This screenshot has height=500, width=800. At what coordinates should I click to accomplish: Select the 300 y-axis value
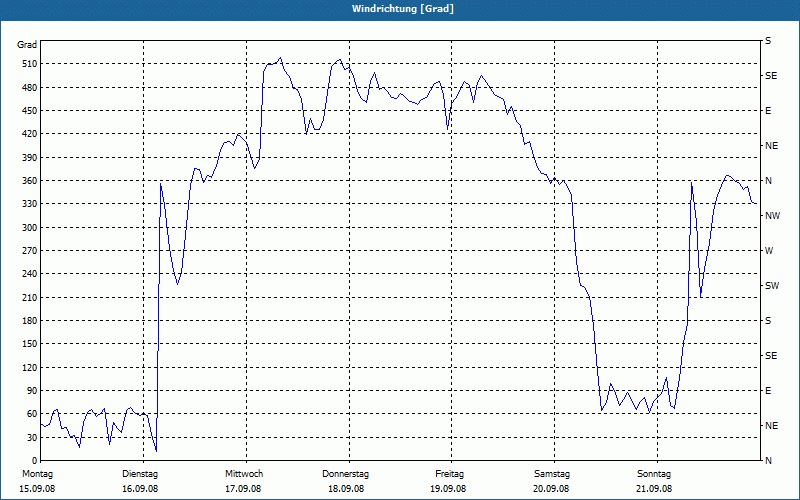(30, 228)
